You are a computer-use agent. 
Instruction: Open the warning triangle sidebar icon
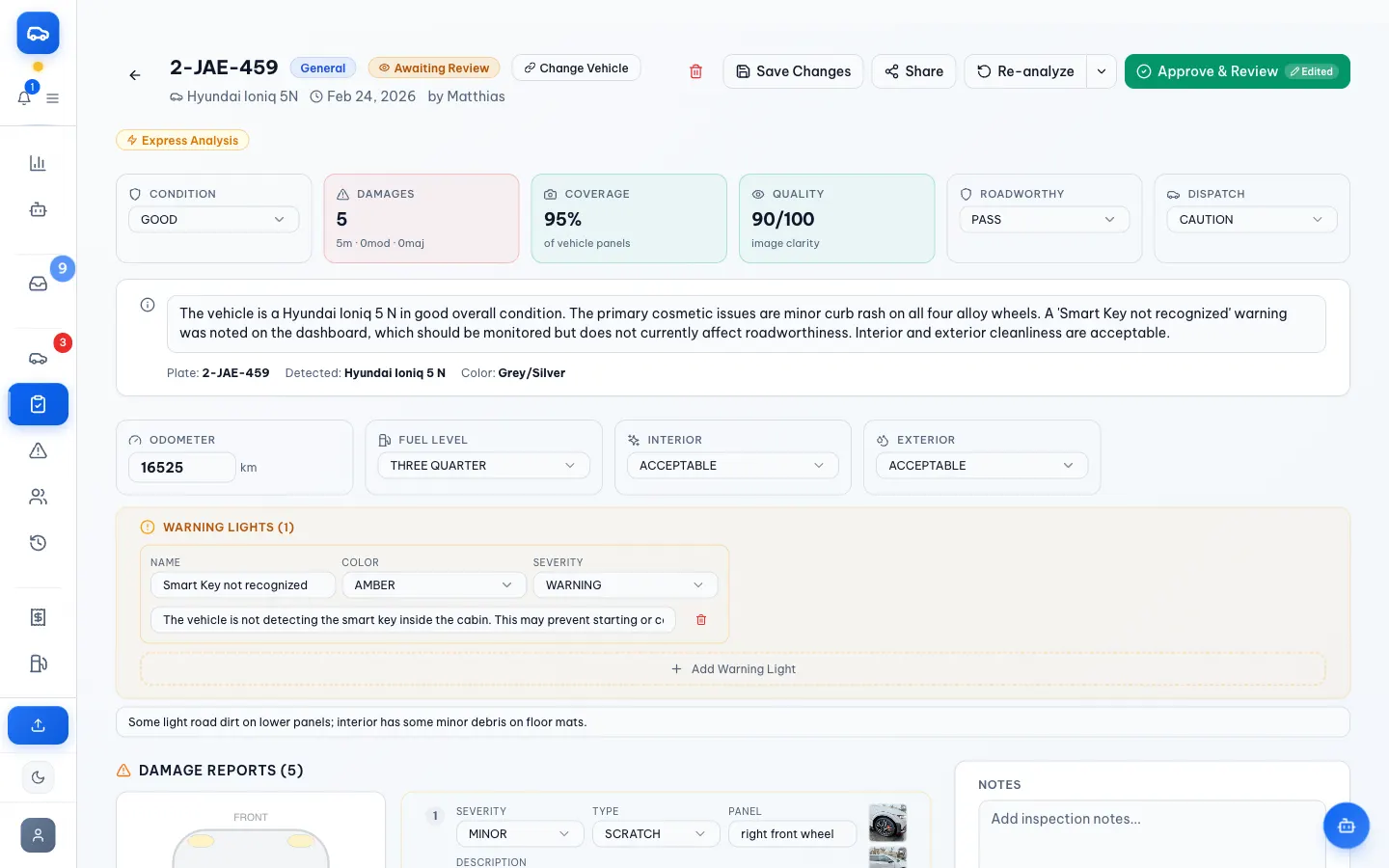click(x=38, y=450)
